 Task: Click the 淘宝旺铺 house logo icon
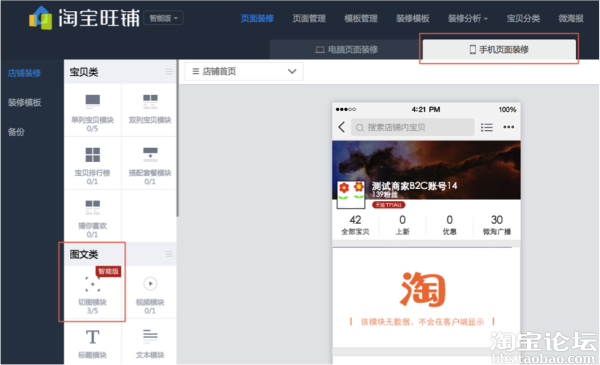point(41,18)
